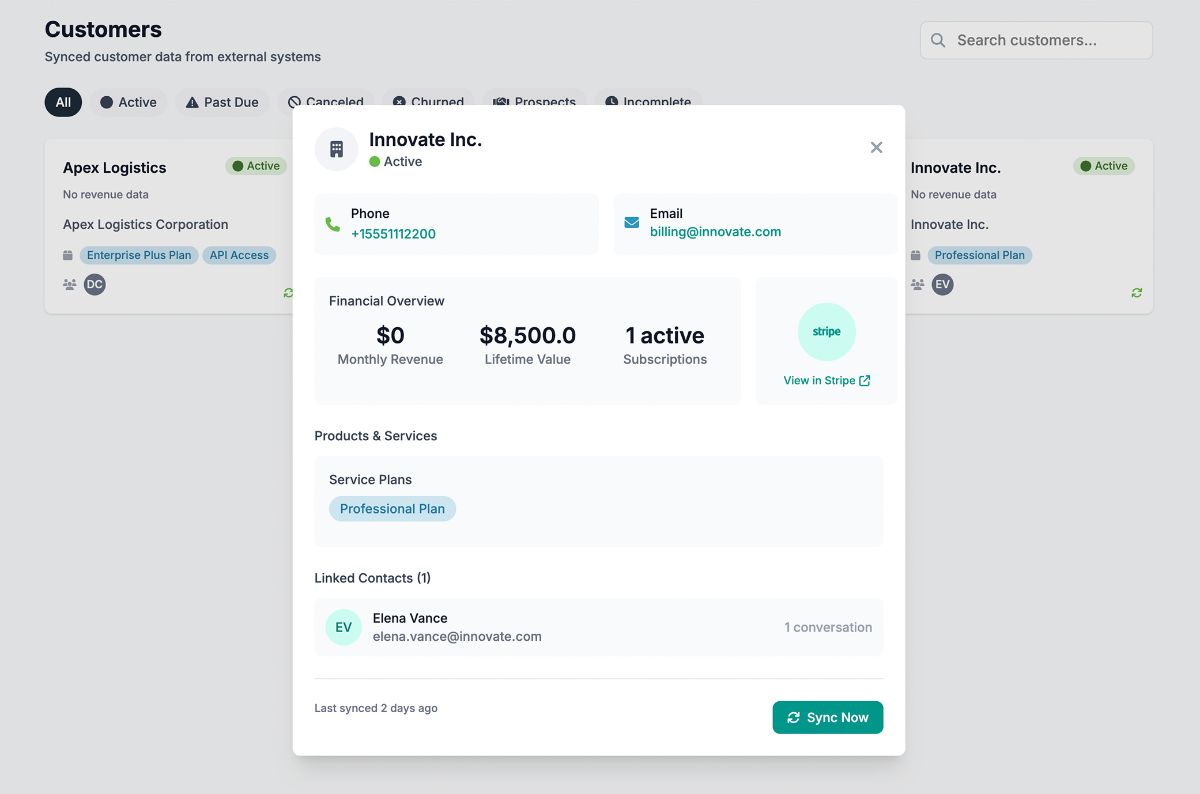Click the Active status under dialog title
Screen dimensions: 1200x794
point(396,161)
